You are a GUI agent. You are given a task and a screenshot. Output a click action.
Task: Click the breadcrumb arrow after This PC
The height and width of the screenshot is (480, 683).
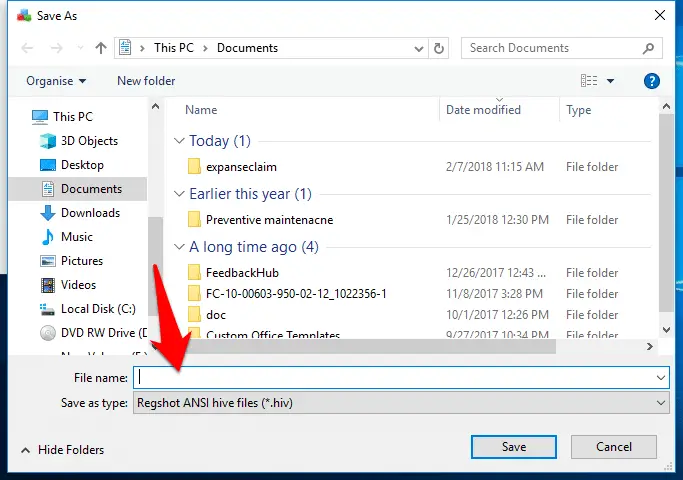(205, 48)
